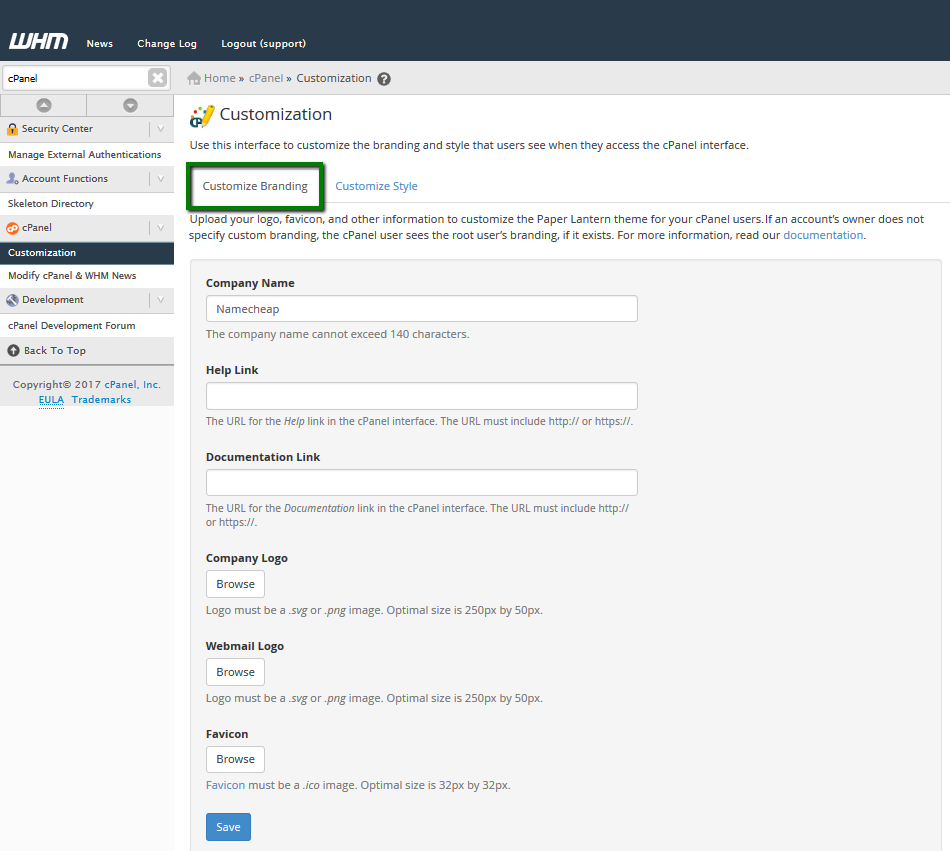Image resolution: width=950 pixels, height=851 pixels.
Task: Click the WHM logo
Action: pyautogui.click(x=38, y=42)
